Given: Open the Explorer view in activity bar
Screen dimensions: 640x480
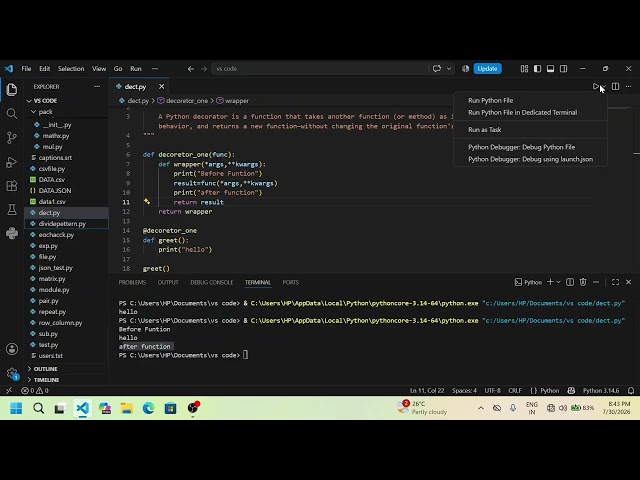Looking at the screenshot, I should point(12,89).
